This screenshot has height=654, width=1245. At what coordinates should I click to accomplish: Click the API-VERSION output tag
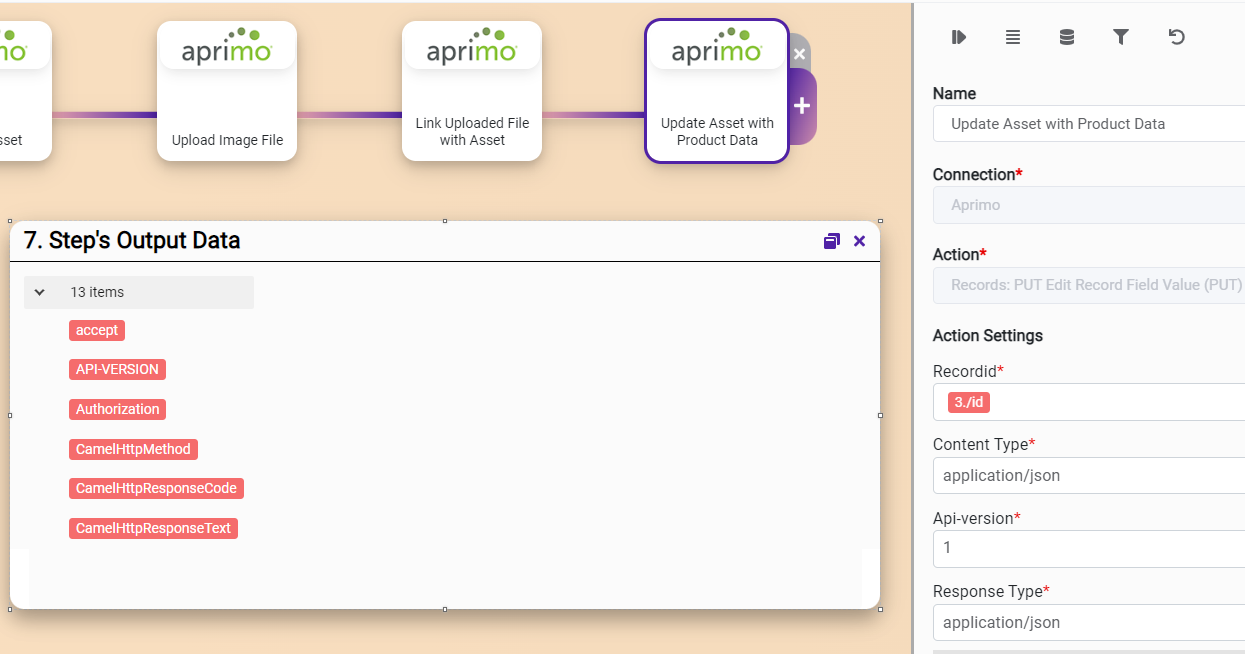117,369
